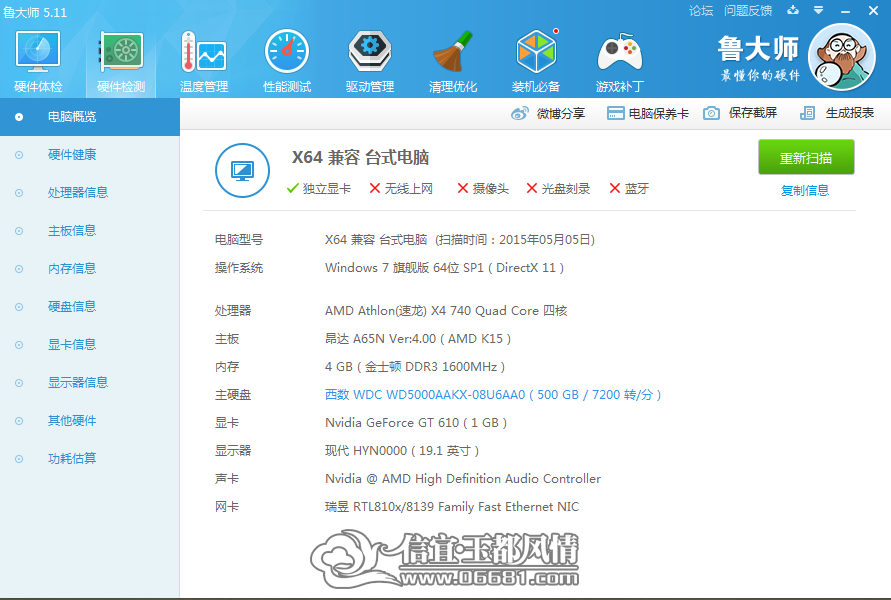Select 处理器信息 in the sidebar
The height and width of the screenshot is (600, 891).
click(x=90, y=193)
